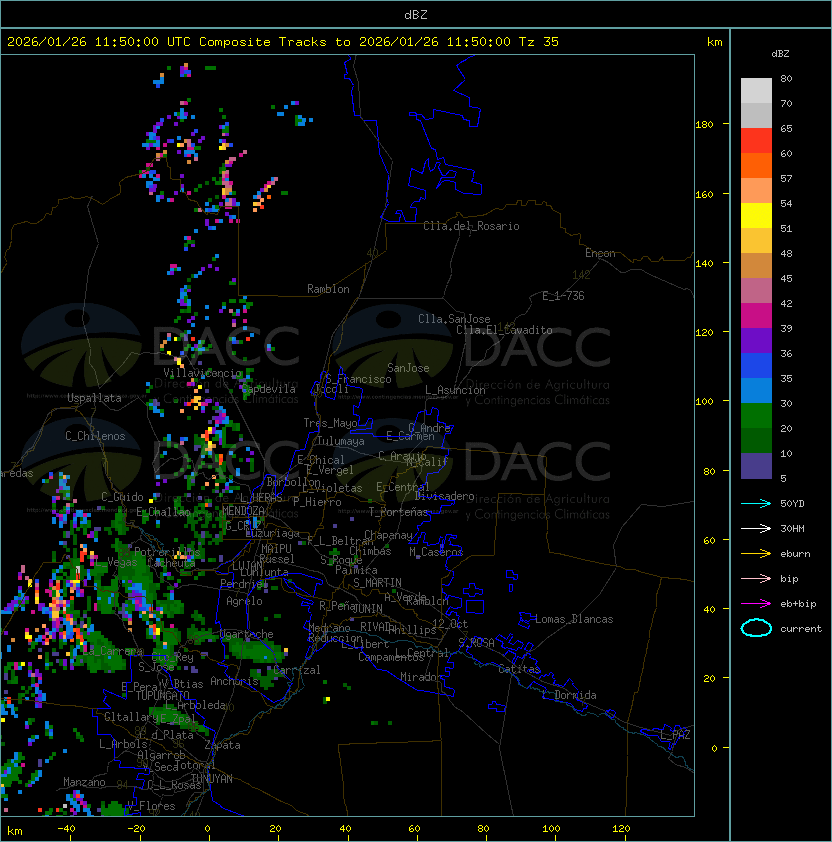Click the 'Clla.del_Rosario' place label

471,226
